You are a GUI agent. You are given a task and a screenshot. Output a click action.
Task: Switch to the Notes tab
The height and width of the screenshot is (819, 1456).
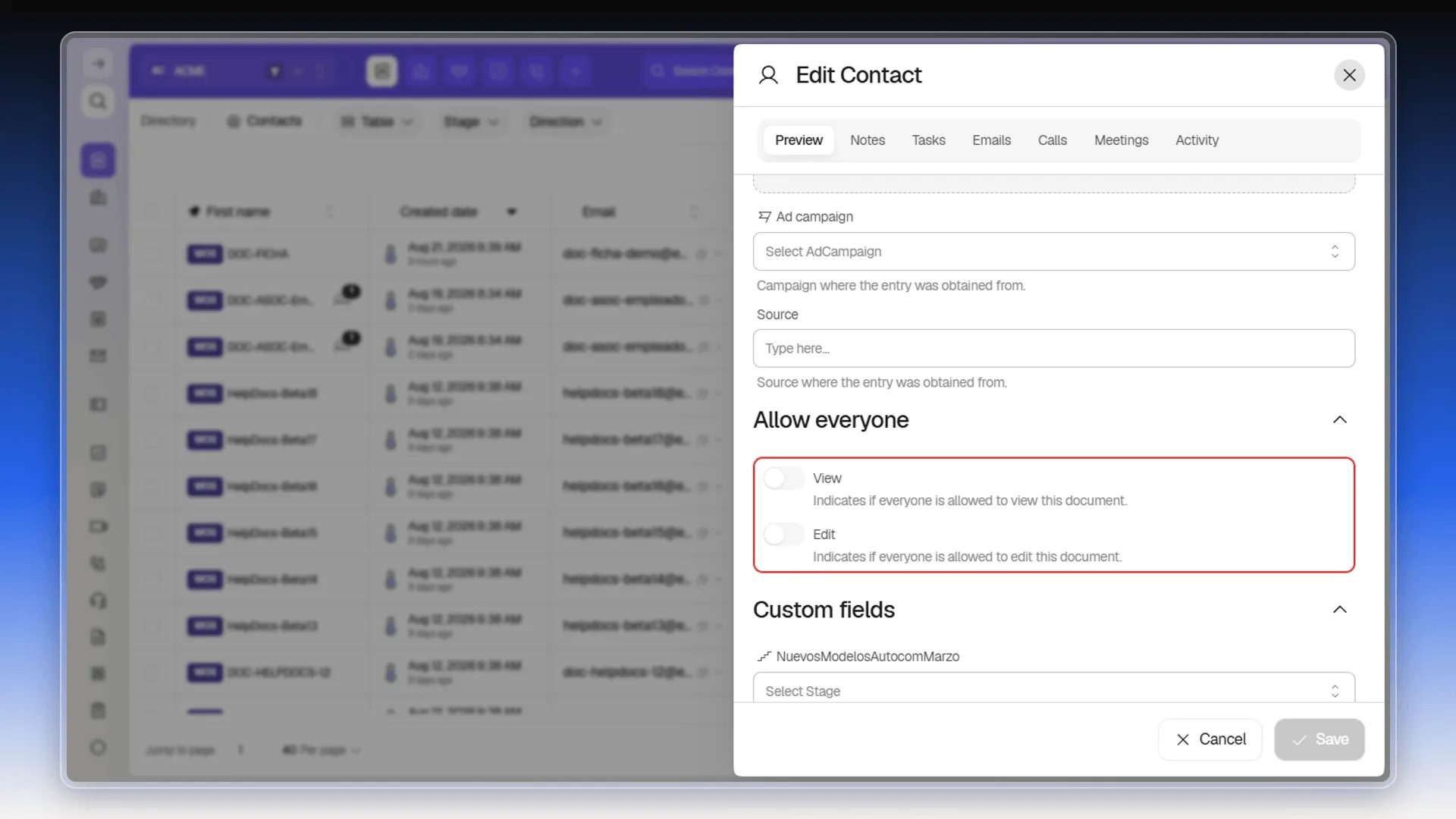(x=868, y=140)
